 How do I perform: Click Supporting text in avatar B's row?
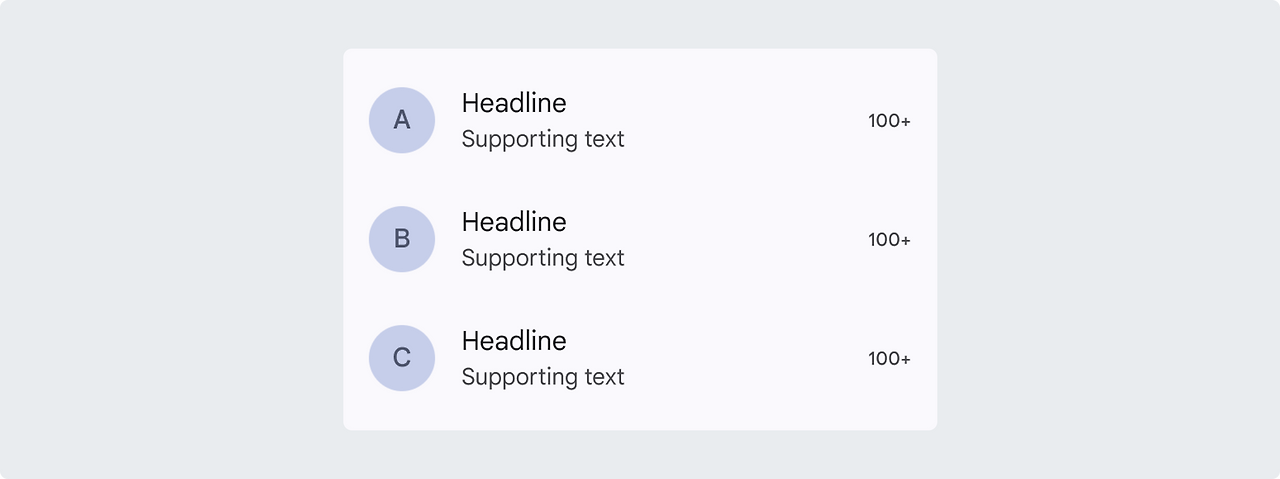[543, 258]
